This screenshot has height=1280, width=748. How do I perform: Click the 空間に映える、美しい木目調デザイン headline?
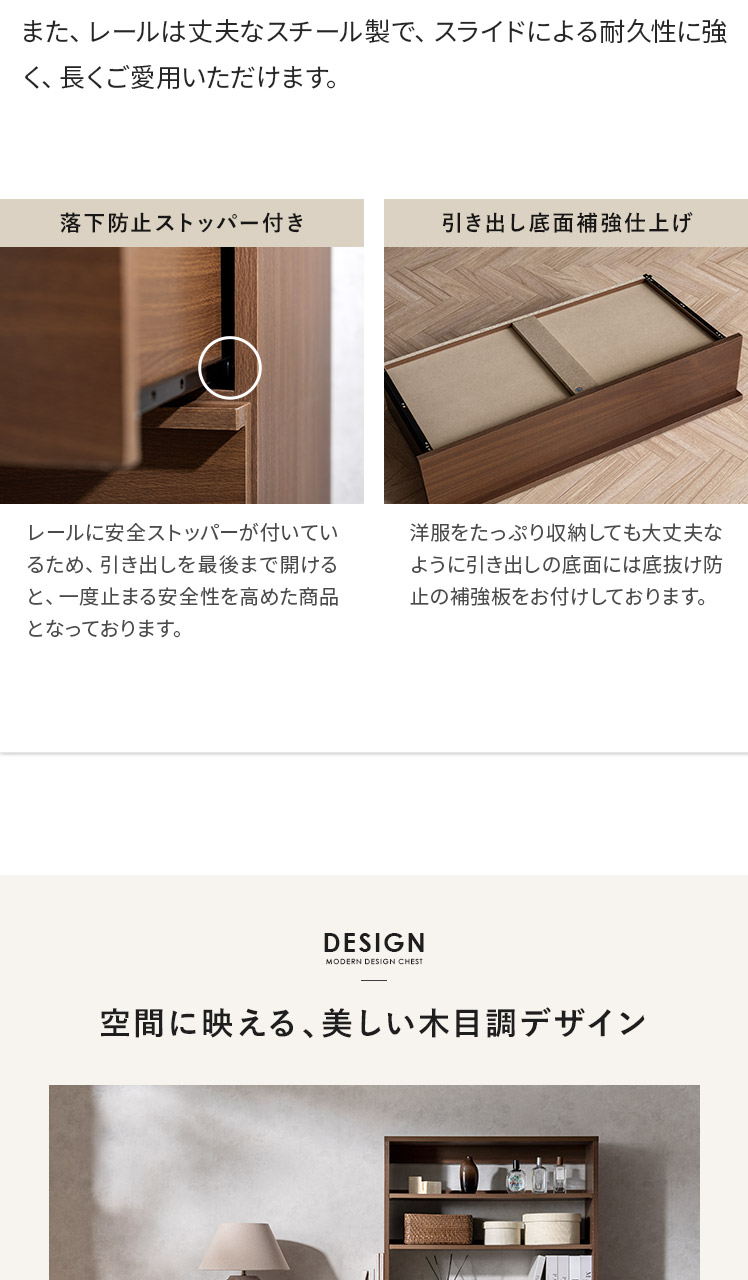tap(374, 1023)
